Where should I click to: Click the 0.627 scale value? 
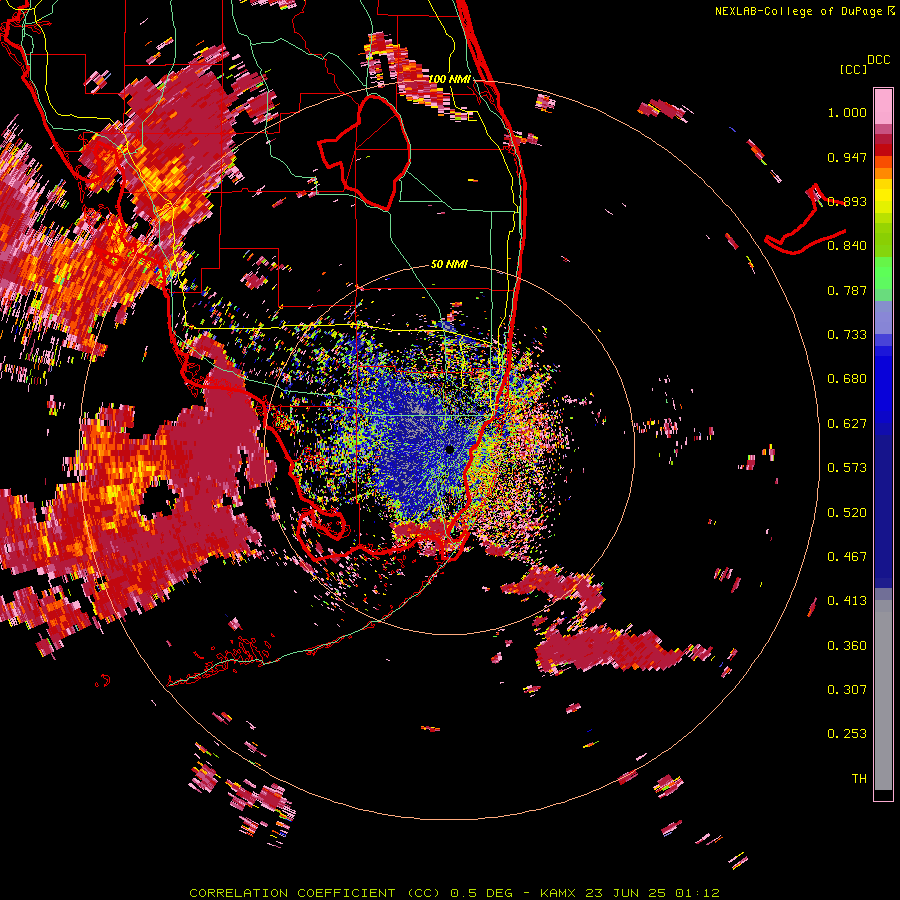[x=847, y=424]
